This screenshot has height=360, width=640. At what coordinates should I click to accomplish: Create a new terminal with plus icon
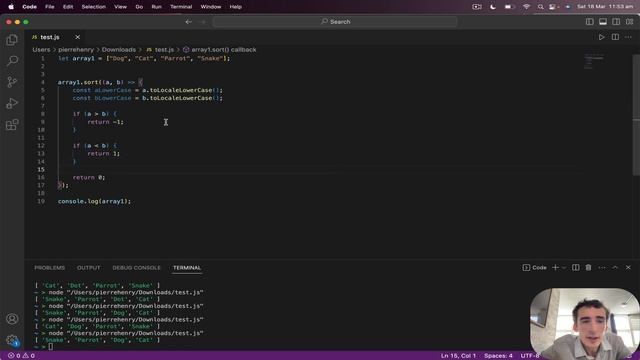(555, 267)
